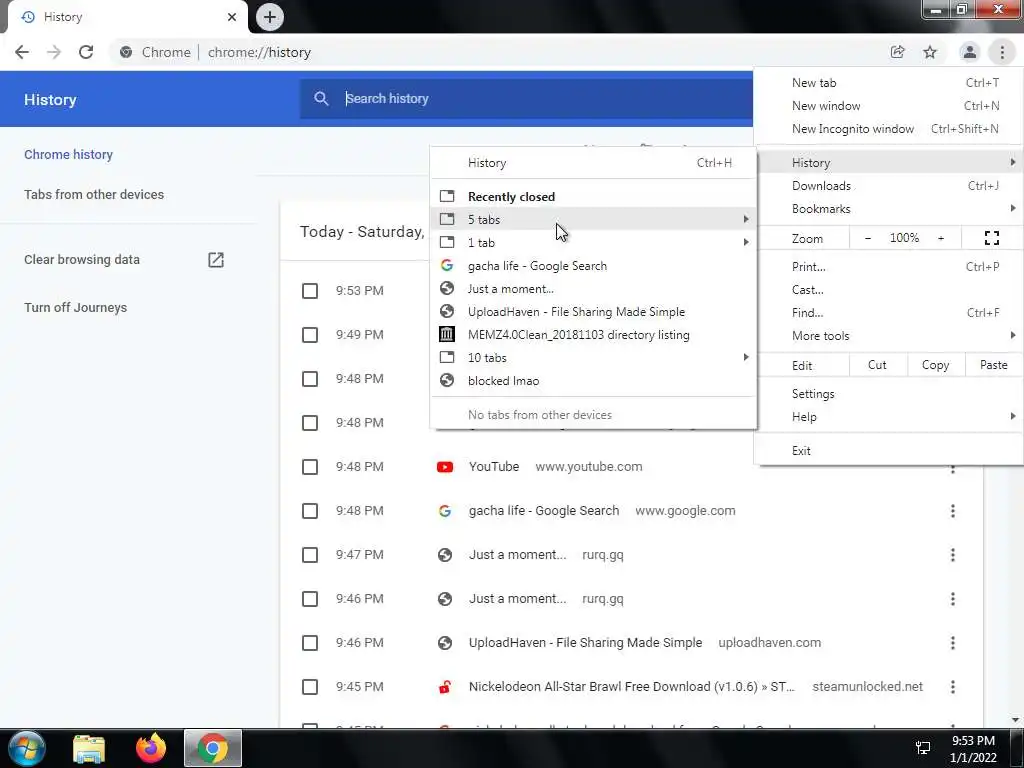Open more actions for YouTube history entry
Image resolution: width=1024 pixels, height=768 pixels.
coord(953,468)
